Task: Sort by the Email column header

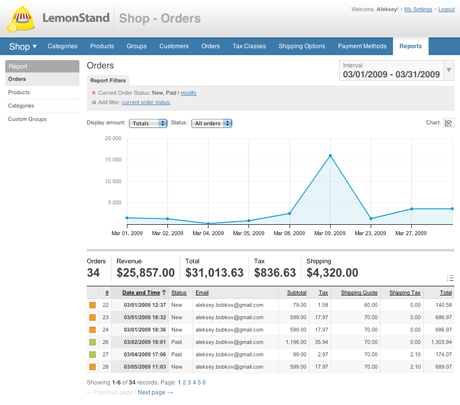Action: pos(202,293)
